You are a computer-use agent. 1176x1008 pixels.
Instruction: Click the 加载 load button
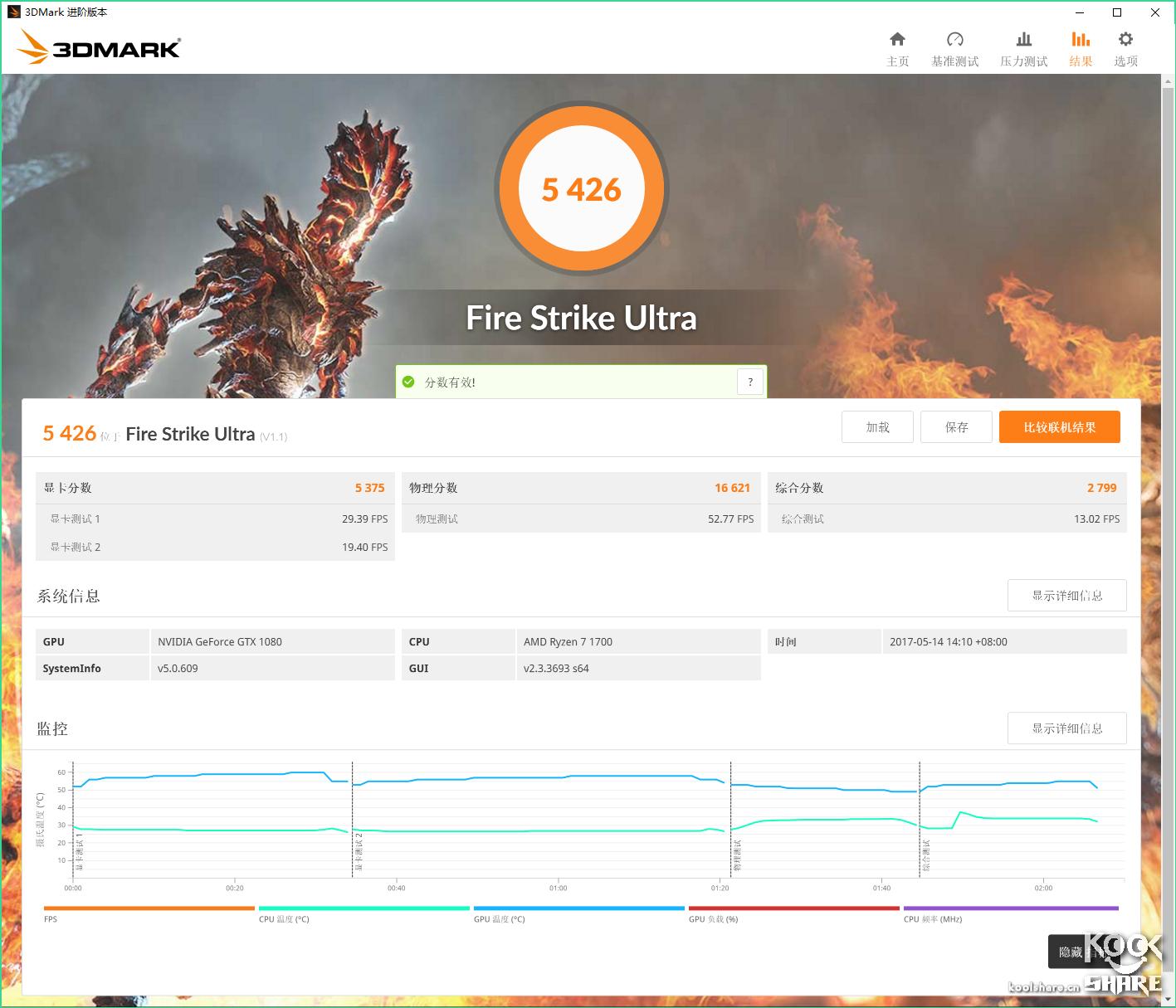(877, 426)
